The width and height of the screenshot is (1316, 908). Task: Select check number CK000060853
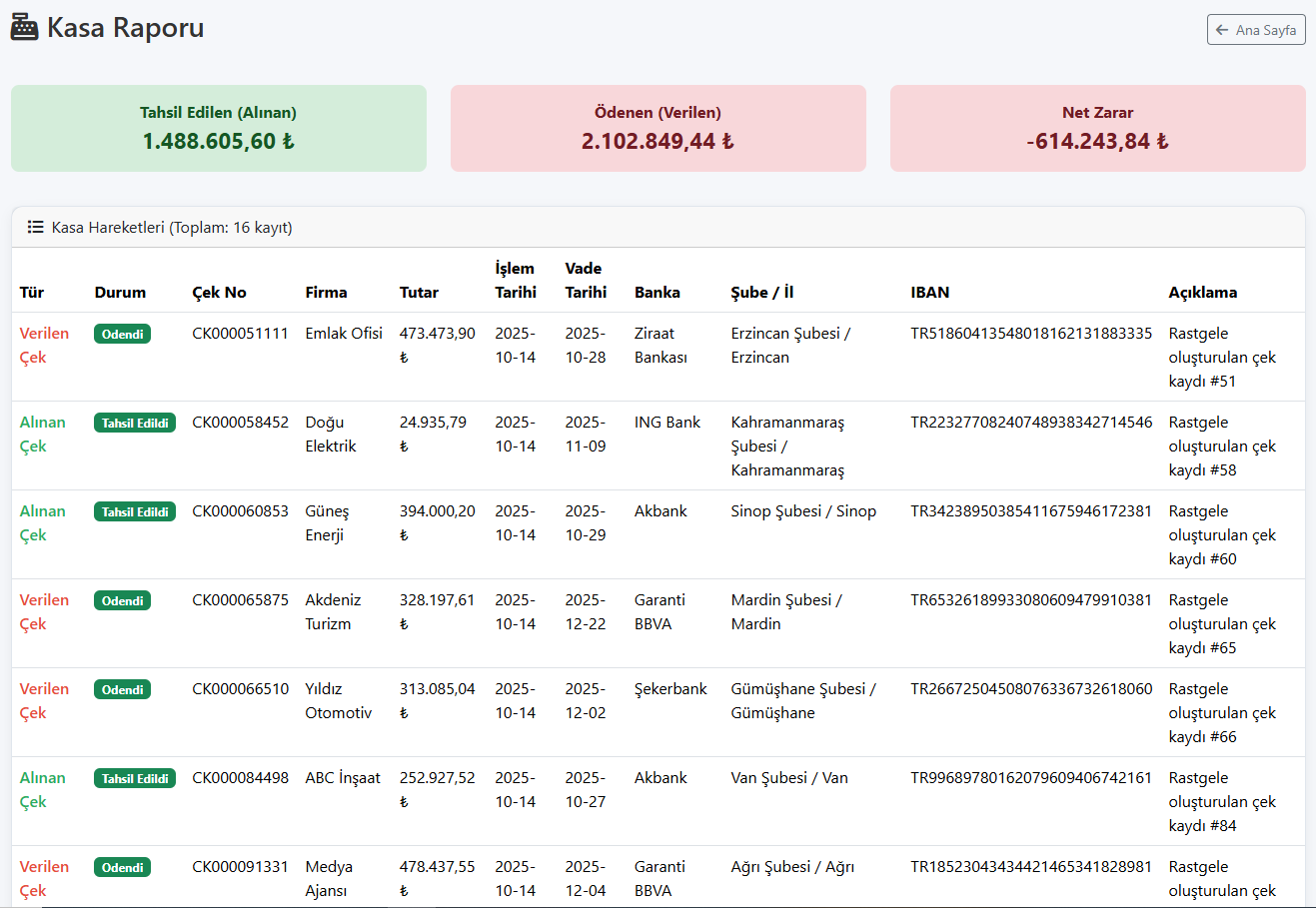point(240,511)
